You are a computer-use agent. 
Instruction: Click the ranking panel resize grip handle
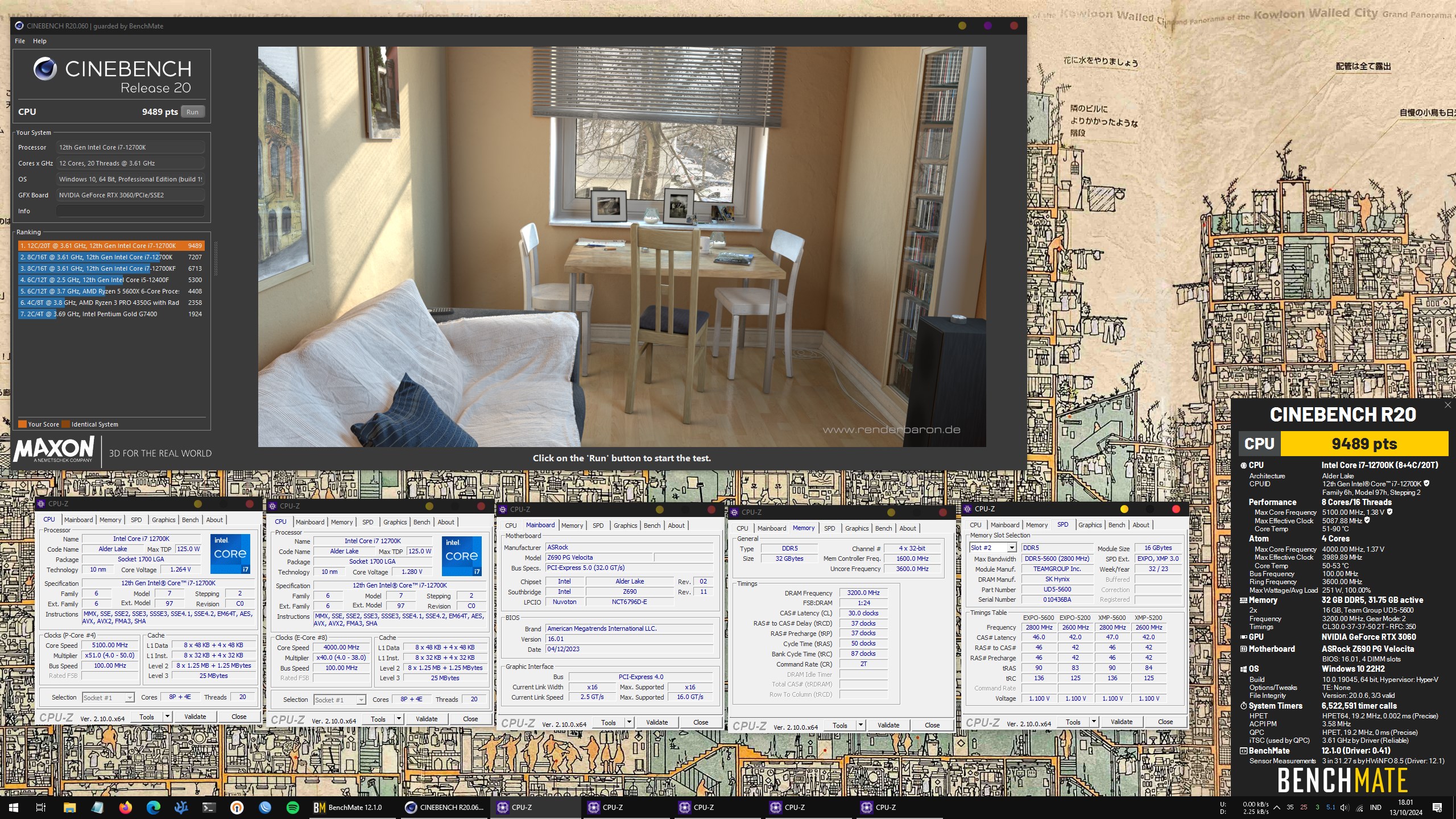216,258
